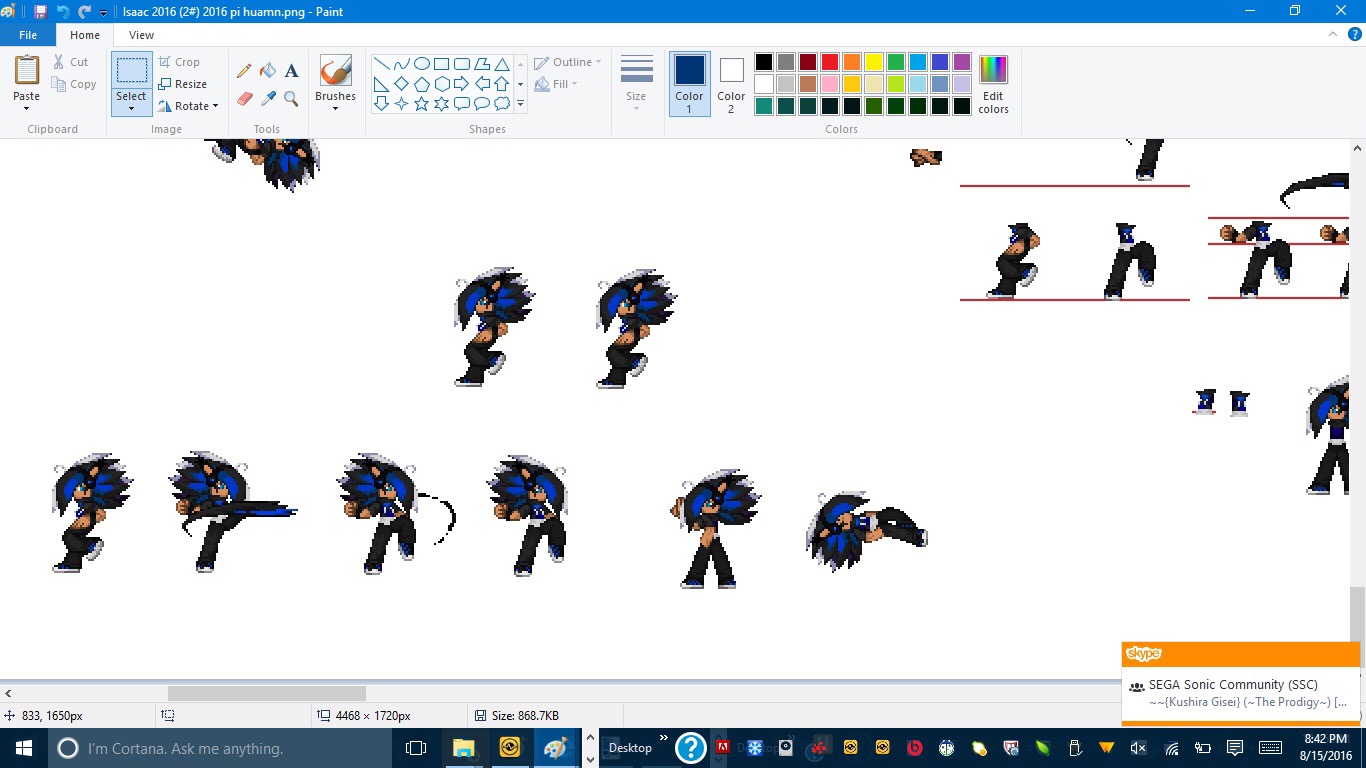Choose the Right arrow shape
The width and height of the screenshot is (1366, 768).
click(x=461, y=83)
